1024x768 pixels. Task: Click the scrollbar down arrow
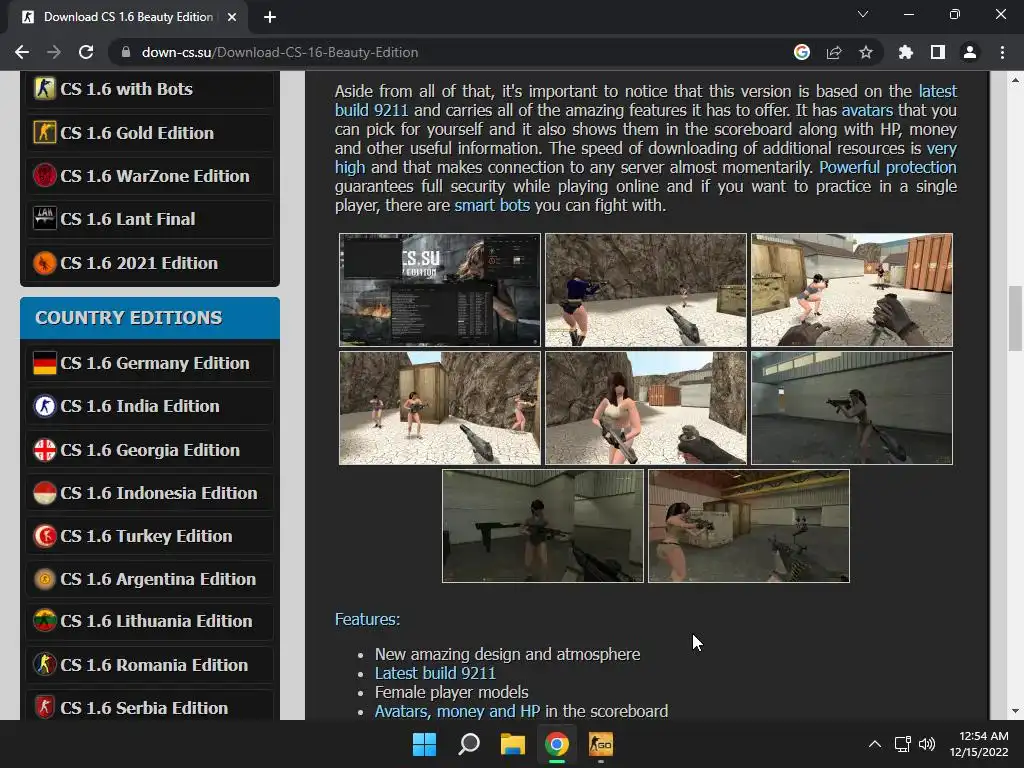click(x=1014, y=711)
